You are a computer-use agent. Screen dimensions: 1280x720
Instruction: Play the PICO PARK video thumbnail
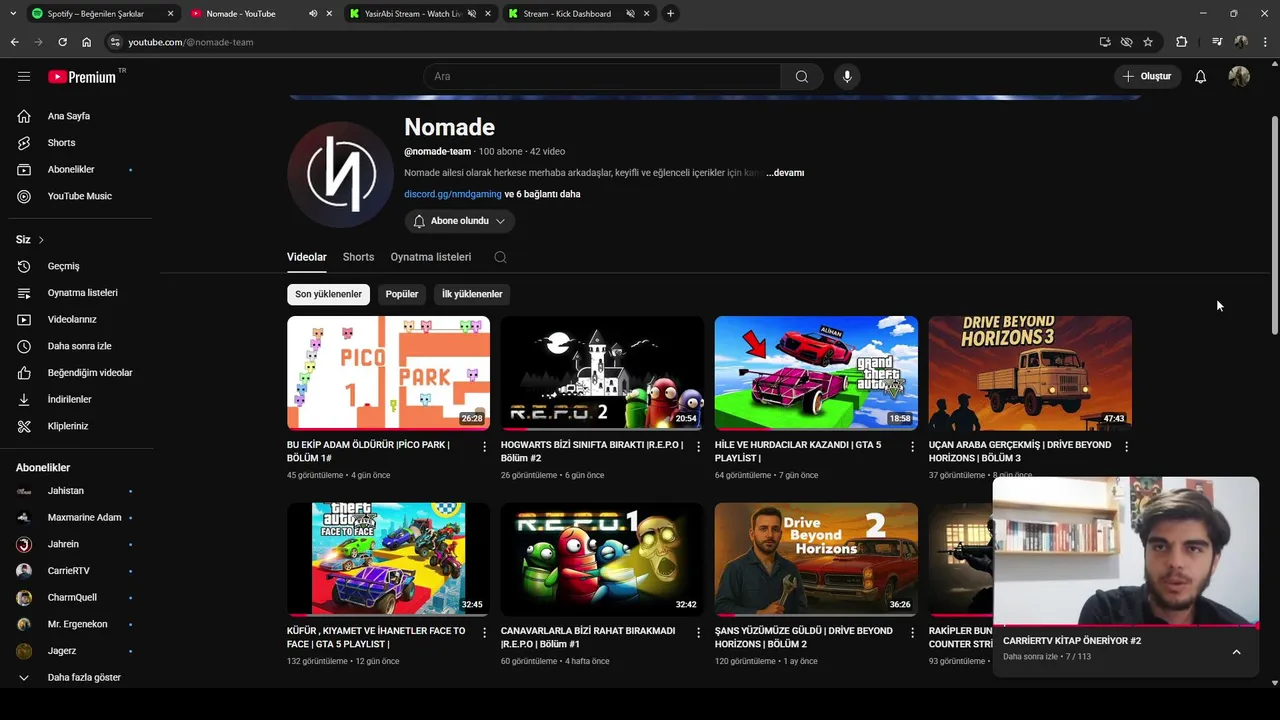point(388,373)
